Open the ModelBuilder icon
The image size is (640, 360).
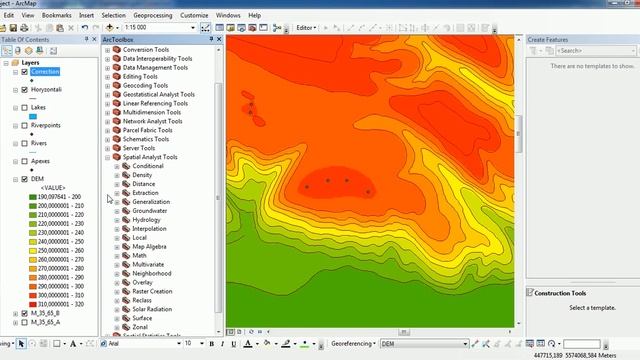click(x=277, y=28)
